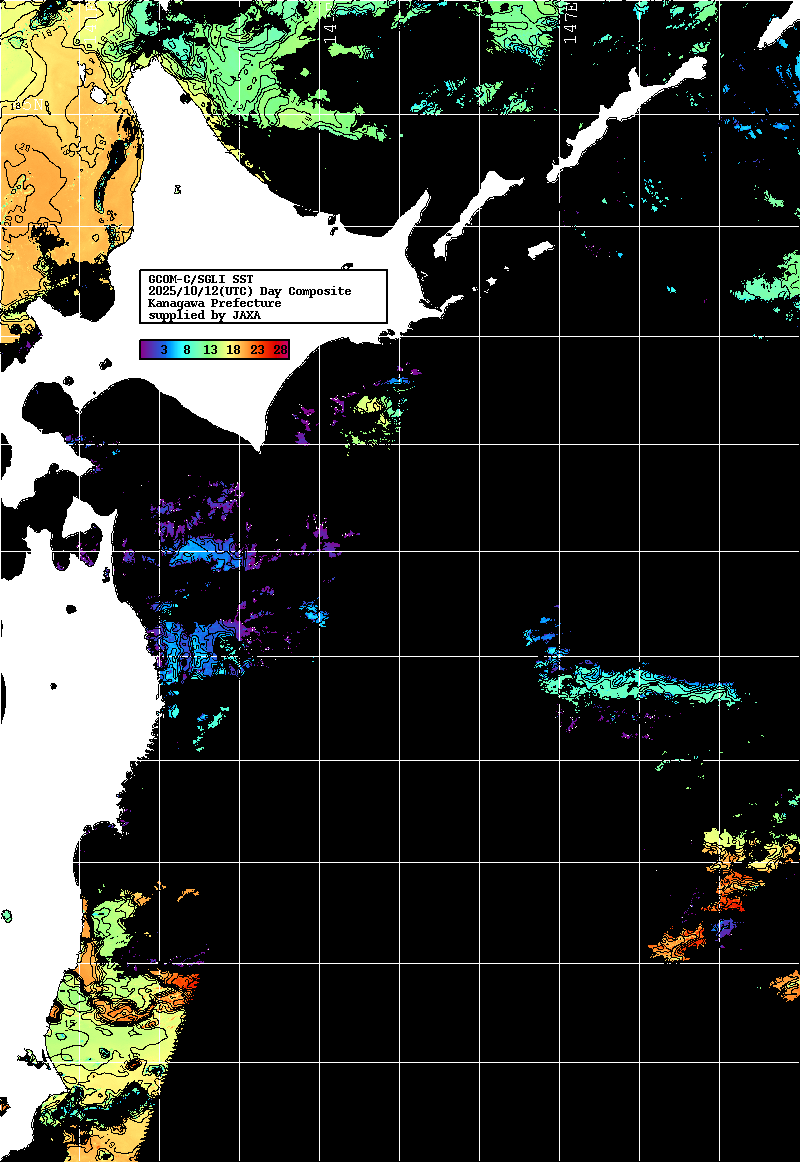This screenshot has height=1162, width=800.
Task: Pick the purple 3 value on color scale
Action: (163, 350)
